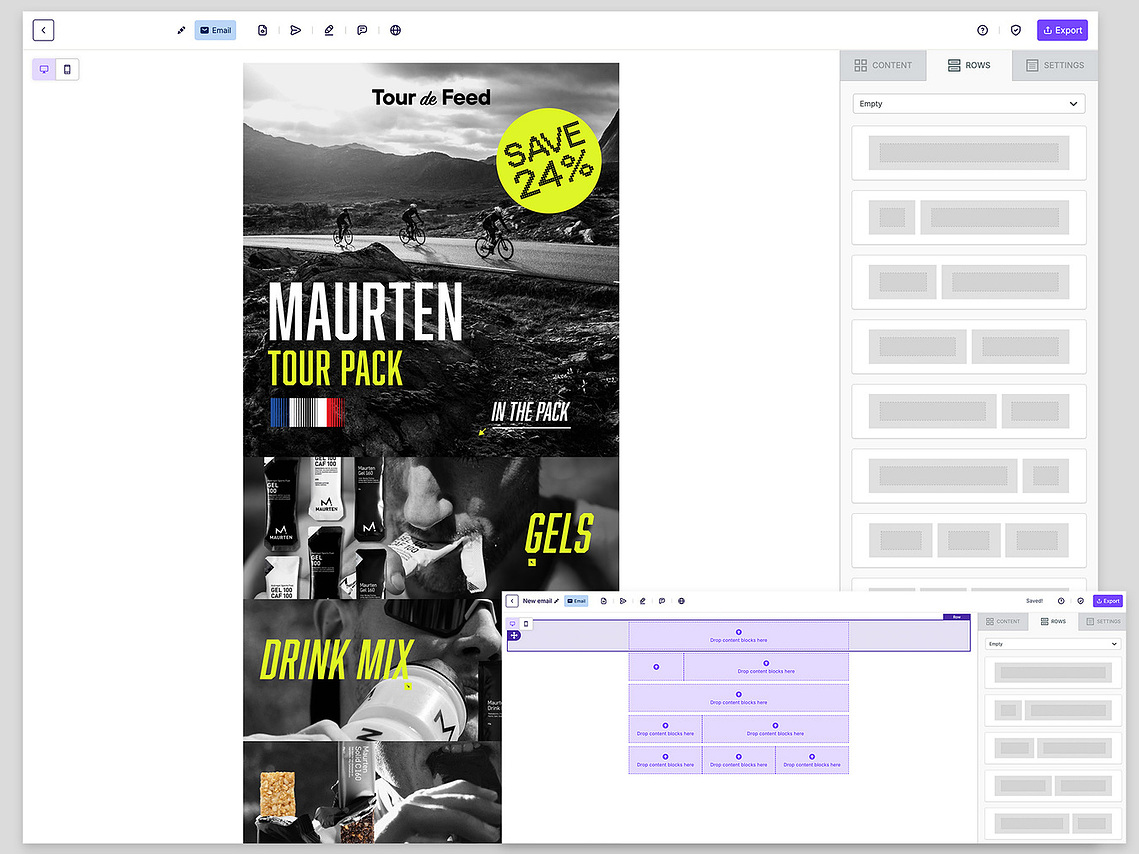Click the SAVE 24% yellow badge

coord(549,161)
